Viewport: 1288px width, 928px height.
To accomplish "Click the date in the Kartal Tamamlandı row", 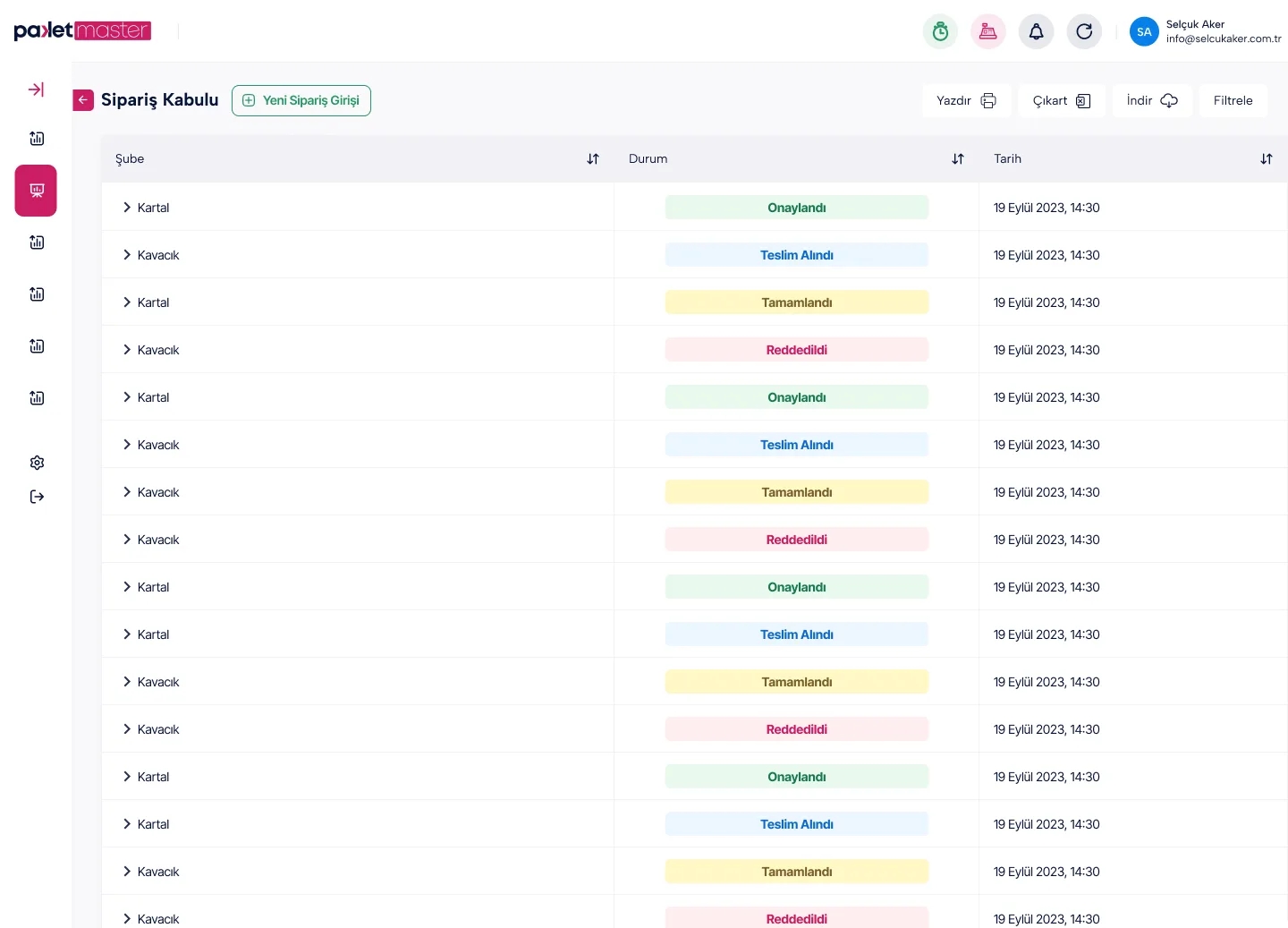I will [1046, 302].
